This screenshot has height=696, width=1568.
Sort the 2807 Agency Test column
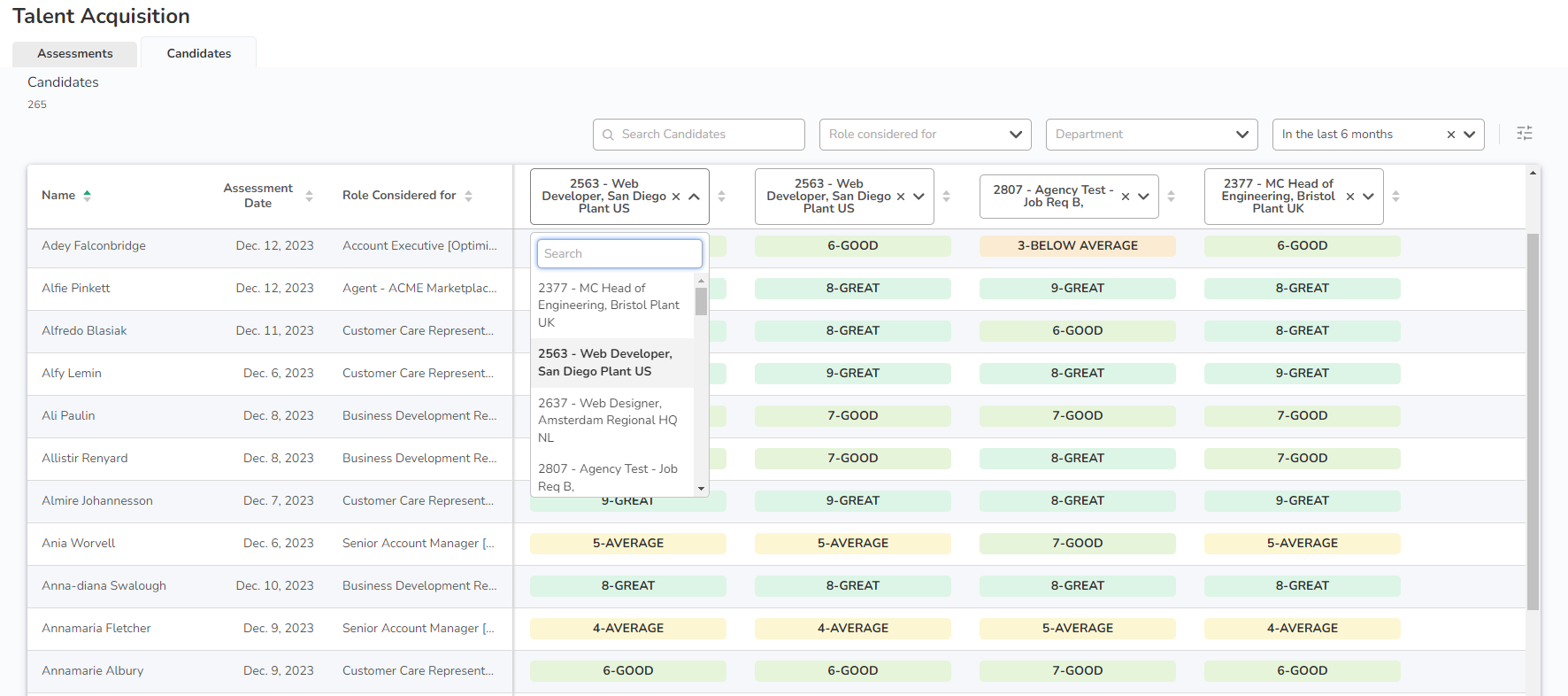pyautogui.click(x=1171, y=197)
